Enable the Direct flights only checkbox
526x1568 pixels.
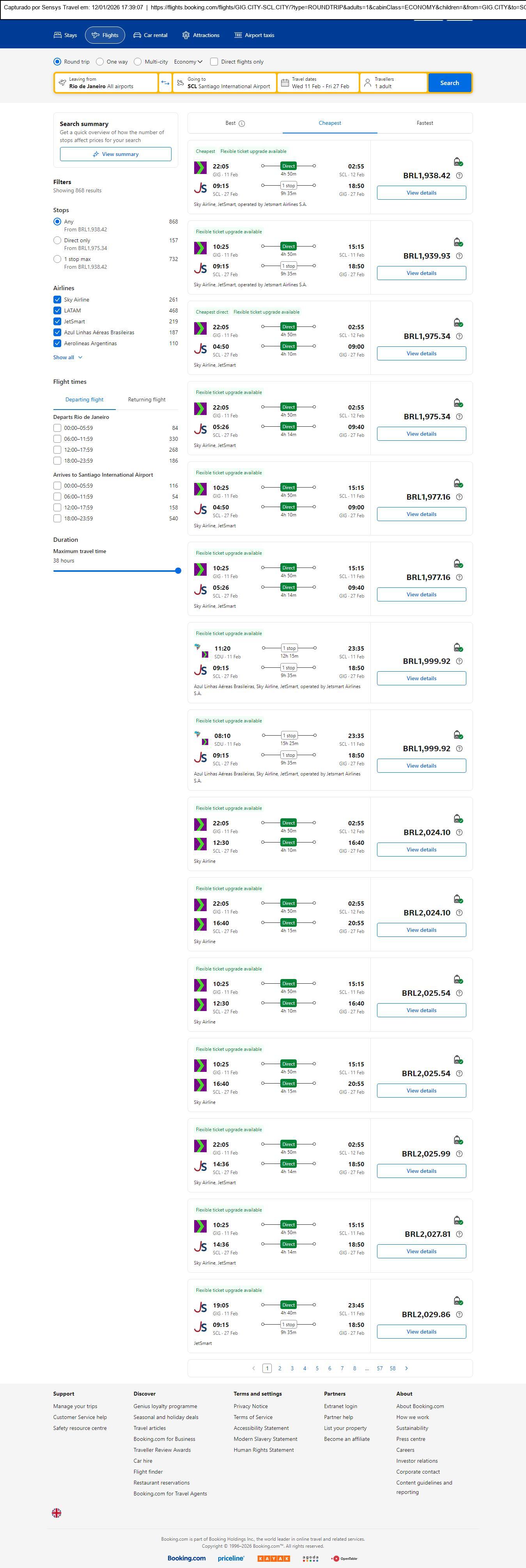click(214, 62)
